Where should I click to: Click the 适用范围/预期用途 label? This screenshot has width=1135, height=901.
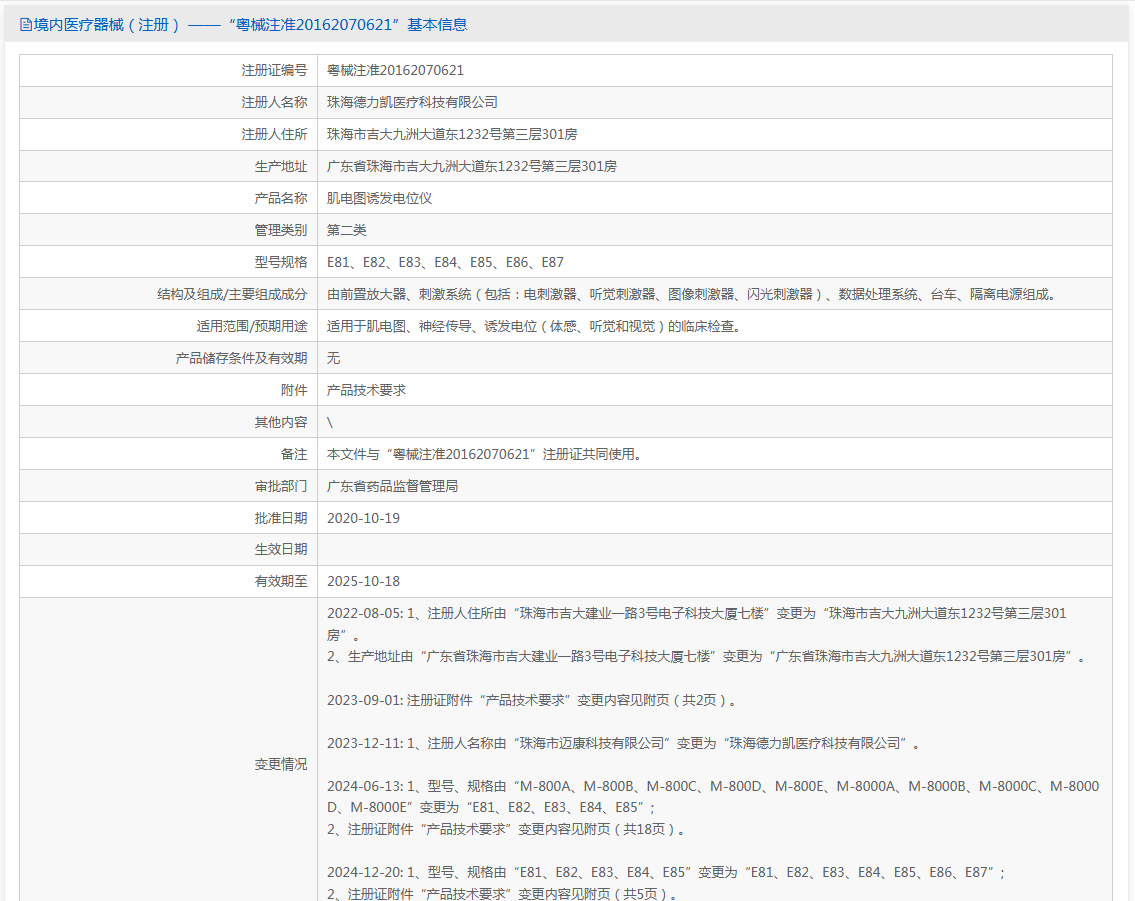pos(252,326)
